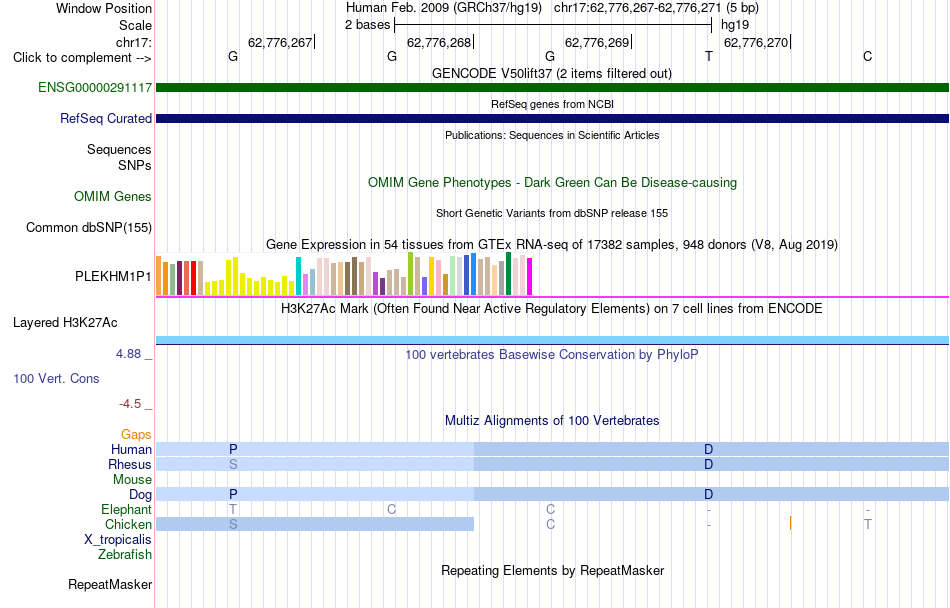Image resolution: width=950 pixels, height=608 pixels.
Task: Click 'Multiz Alignments of 100 Vertebrates' title
Action: click(x=552, y=420)
